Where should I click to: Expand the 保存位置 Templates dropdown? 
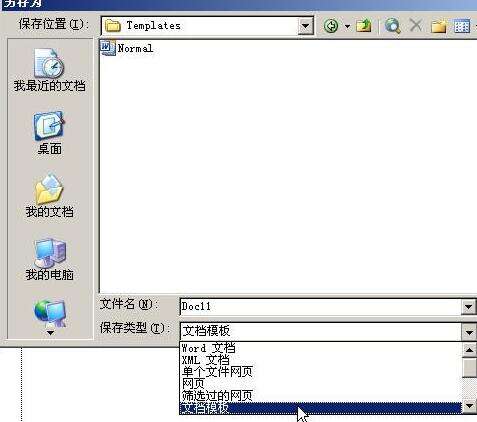coord(305,26)
